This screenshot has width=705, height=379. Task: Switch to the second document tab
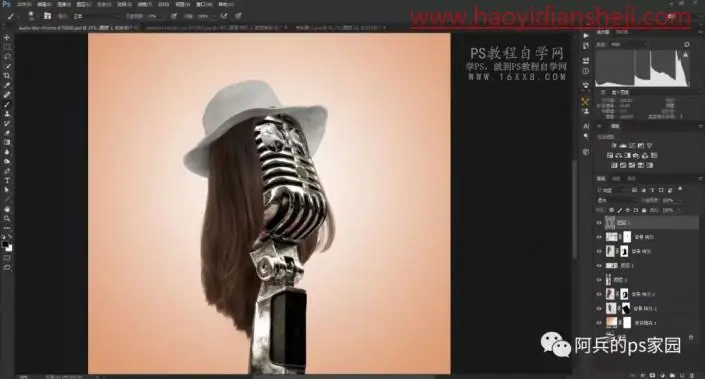(216, 27)
